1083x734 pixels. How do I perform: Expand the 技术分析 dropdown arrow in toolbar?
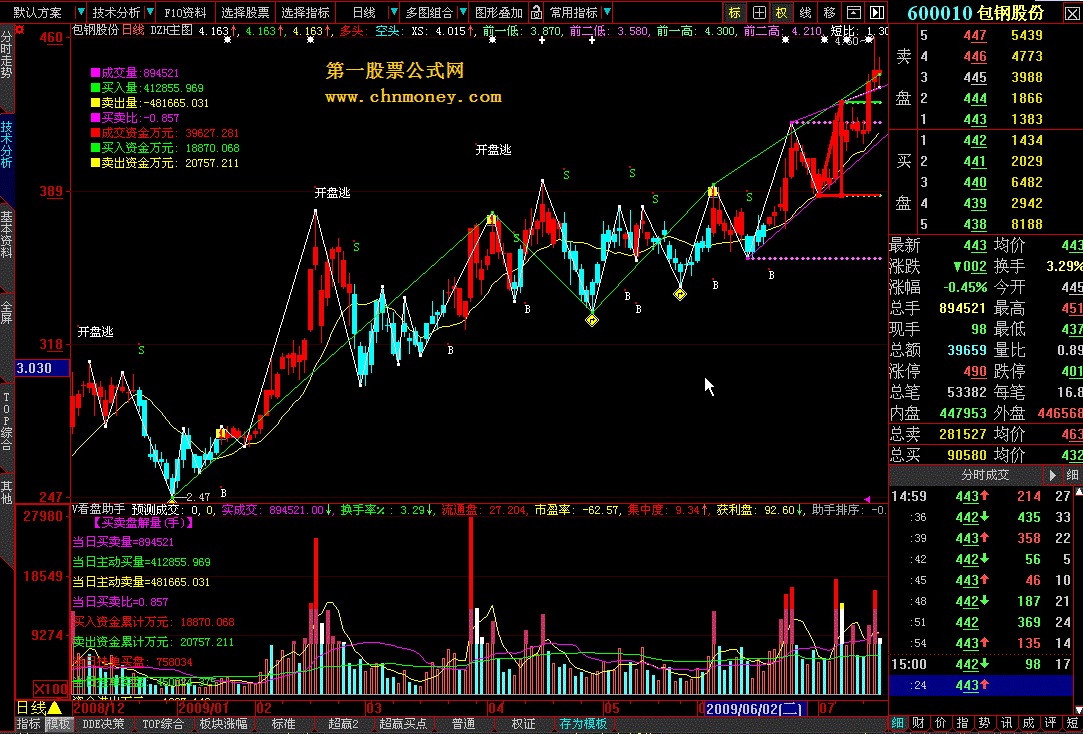[x=149, y=12]
